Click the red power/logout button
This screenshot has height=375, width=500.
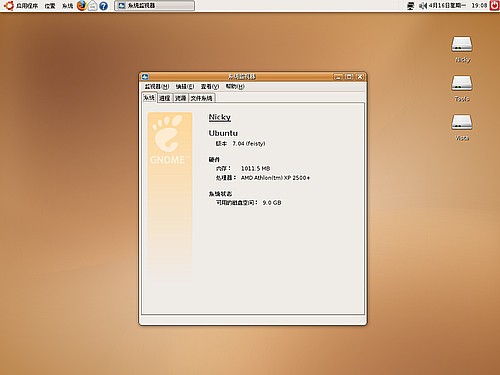point(495,6)
